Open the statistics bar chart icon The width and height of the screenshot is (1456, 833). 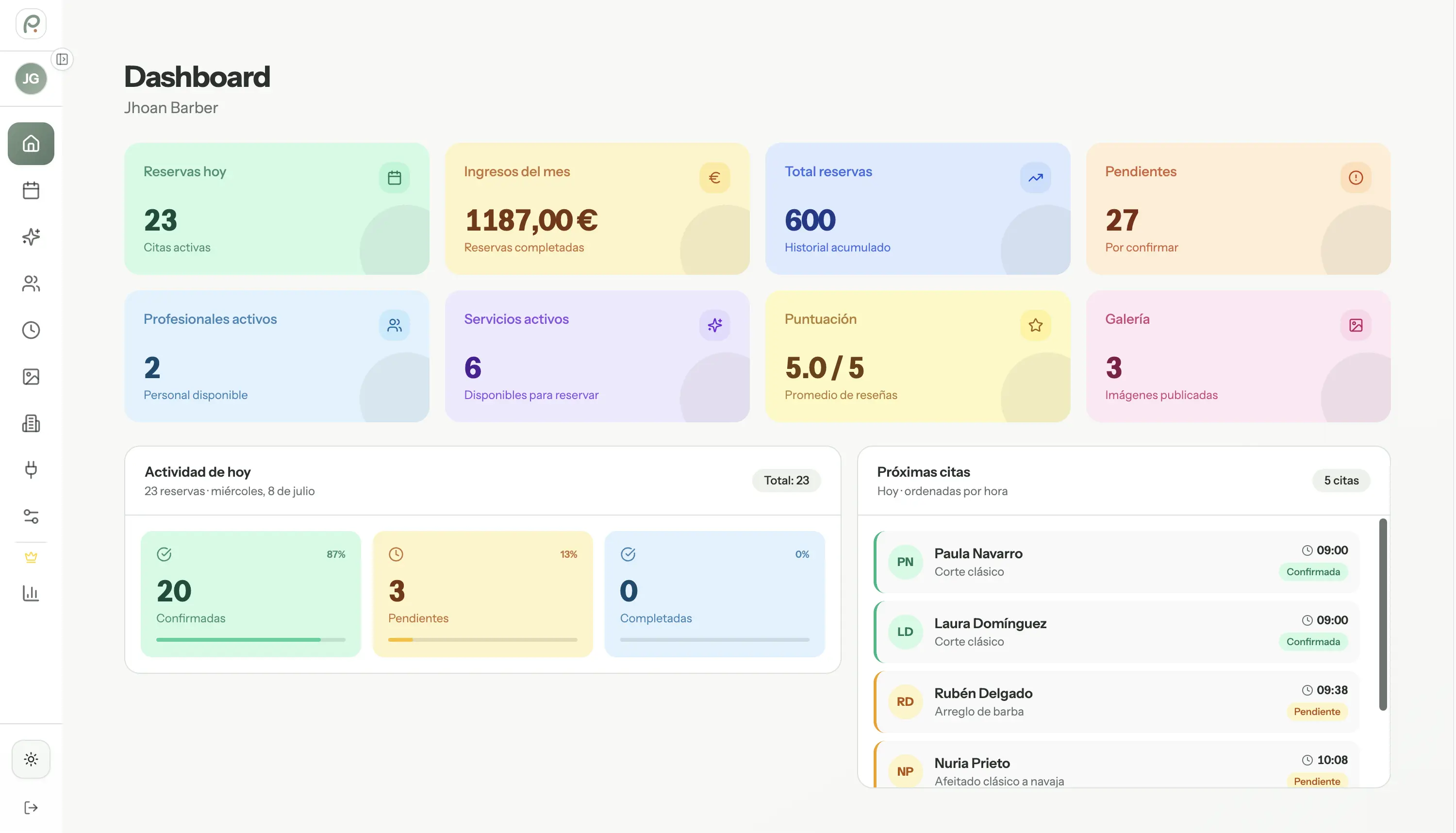[31, 593]
